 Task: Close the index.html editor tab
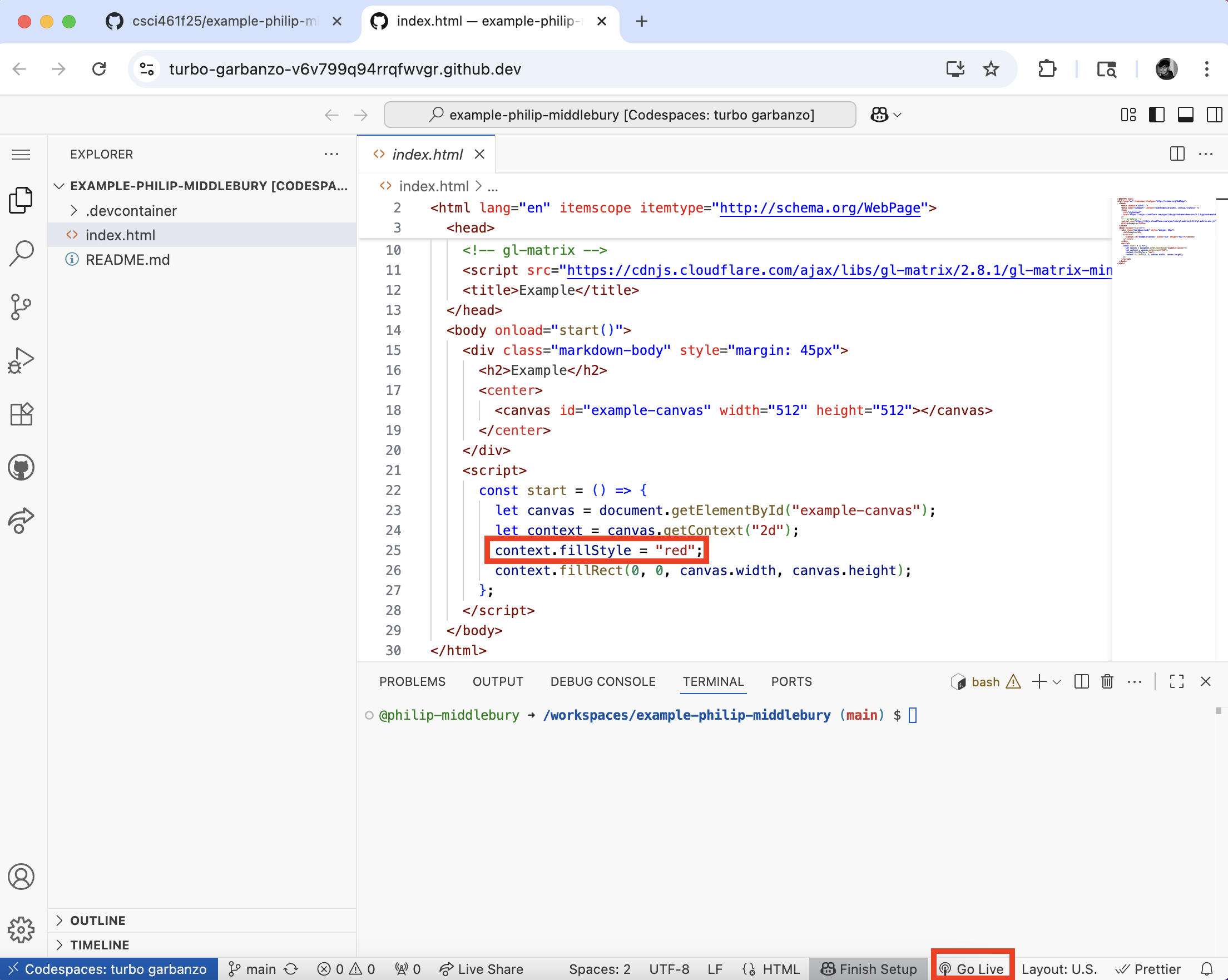(x=479, y=154)
